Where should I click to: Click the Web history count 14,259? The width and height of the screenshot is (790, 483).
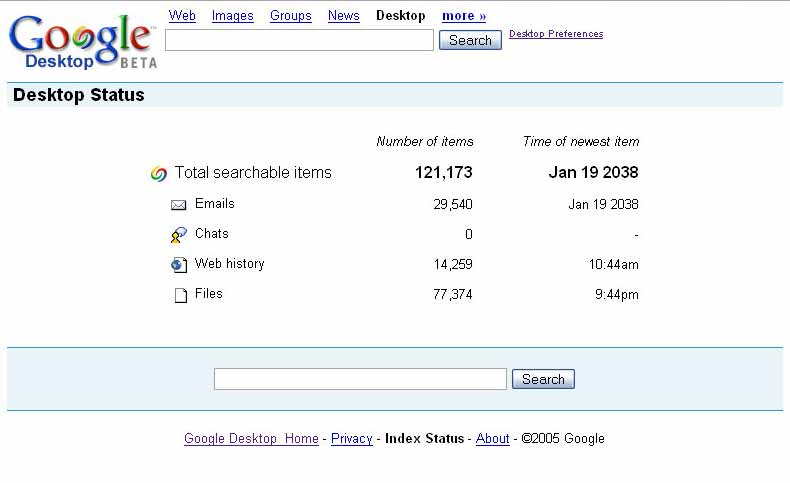click(453, 264)
